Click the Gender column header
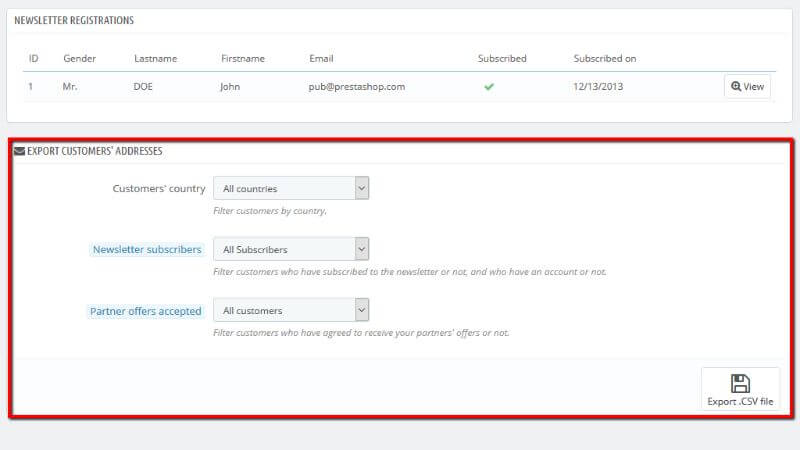 [80, 59]
